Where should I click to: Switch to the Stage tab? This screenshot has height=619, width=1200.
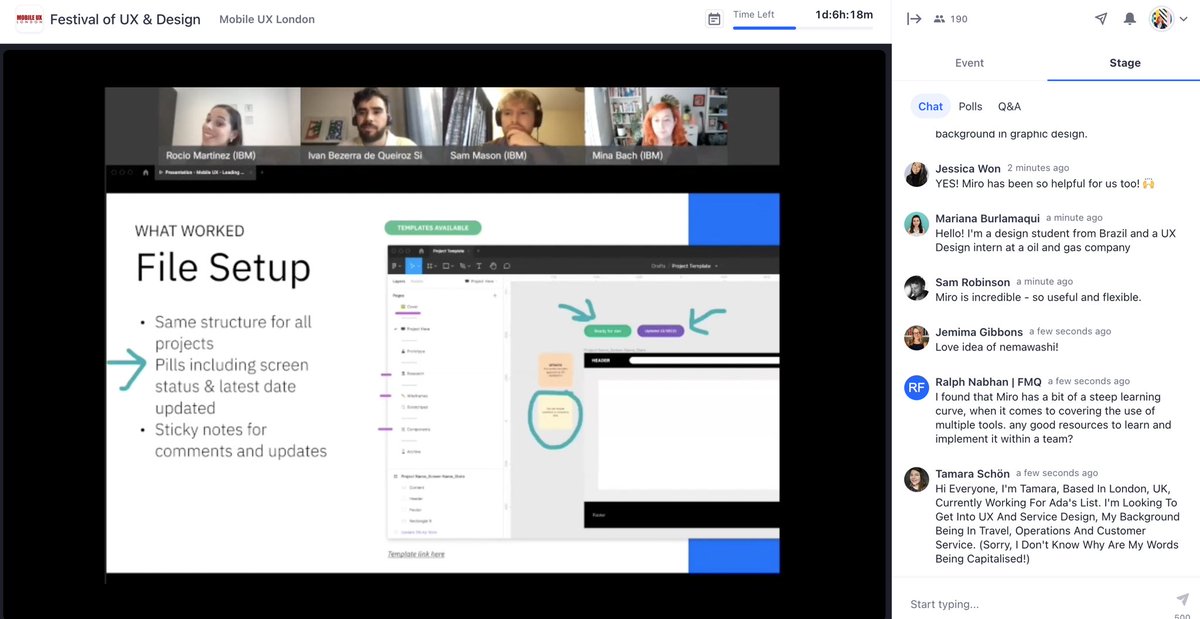(1124, 63)
